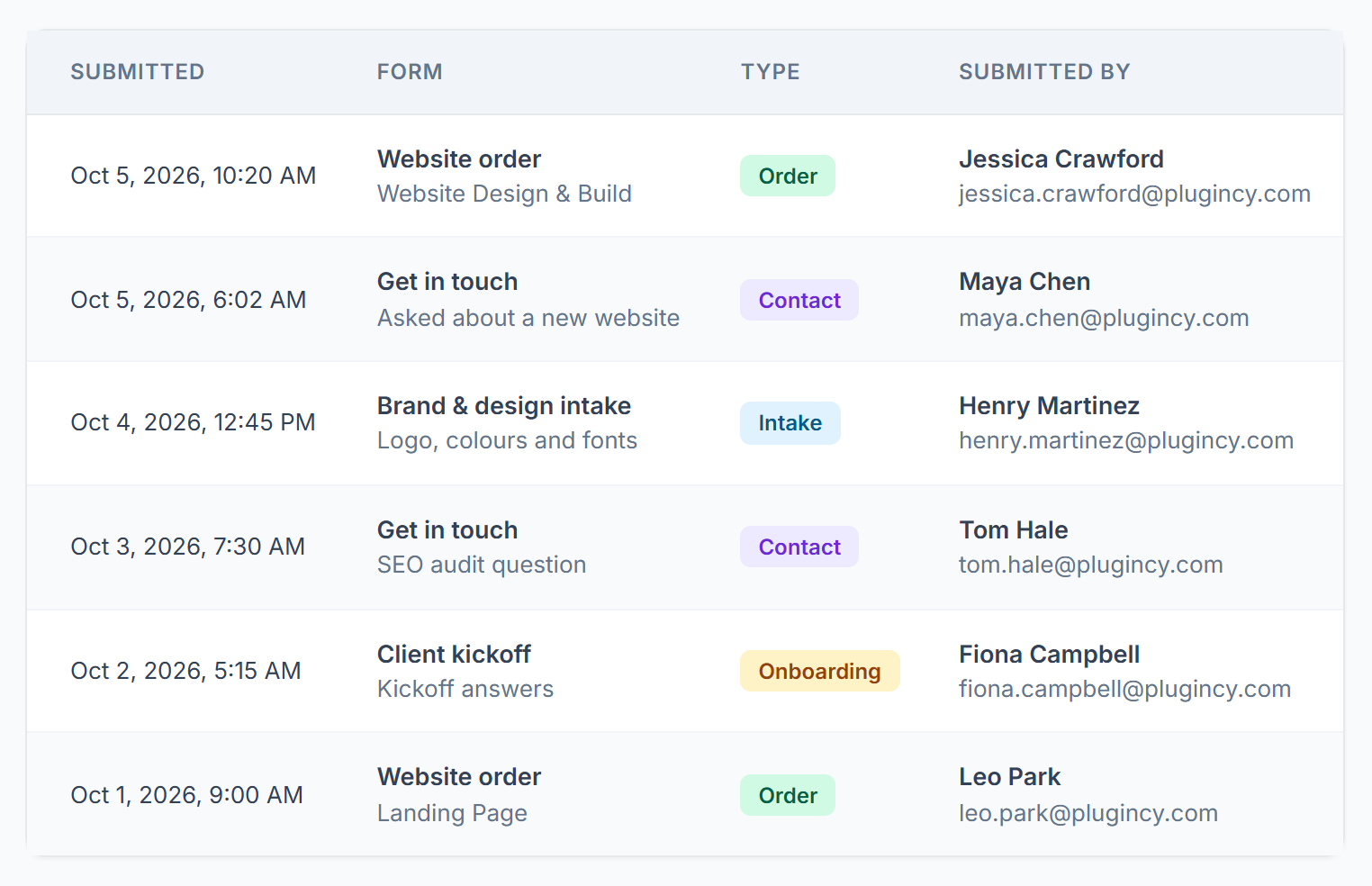Click the Oct 5, 2026, 6:02 AM timestamp
Screen dimensions: 1372x886
(189, 300)
